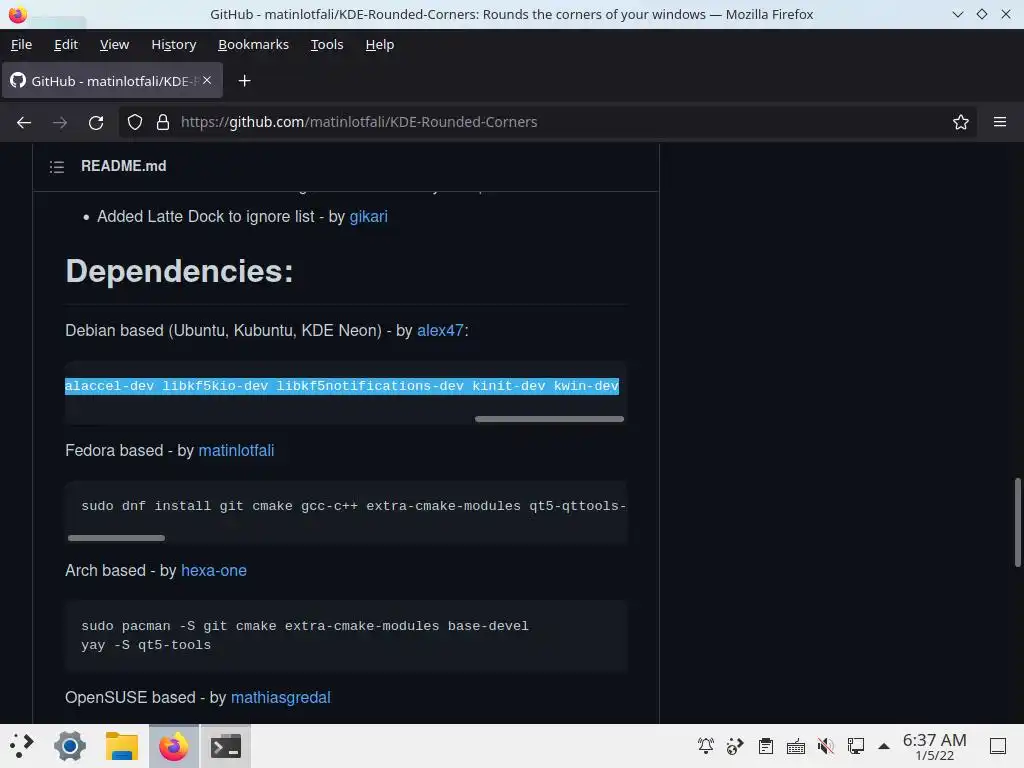Click the keyboard icon in system tray

[x=795, y=746]
